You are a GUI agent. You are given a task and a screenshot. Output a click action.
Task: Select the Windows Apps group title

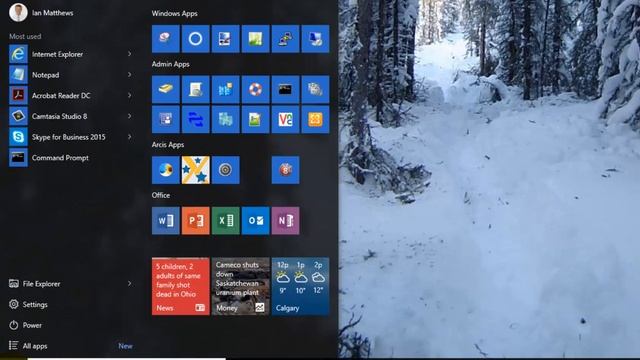175,13
